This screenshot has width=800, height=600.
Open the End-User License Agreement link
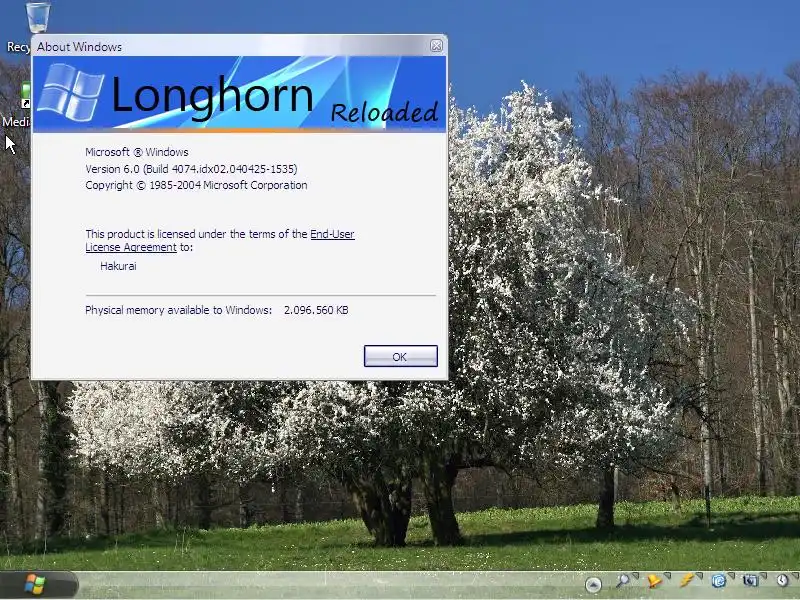332,234
